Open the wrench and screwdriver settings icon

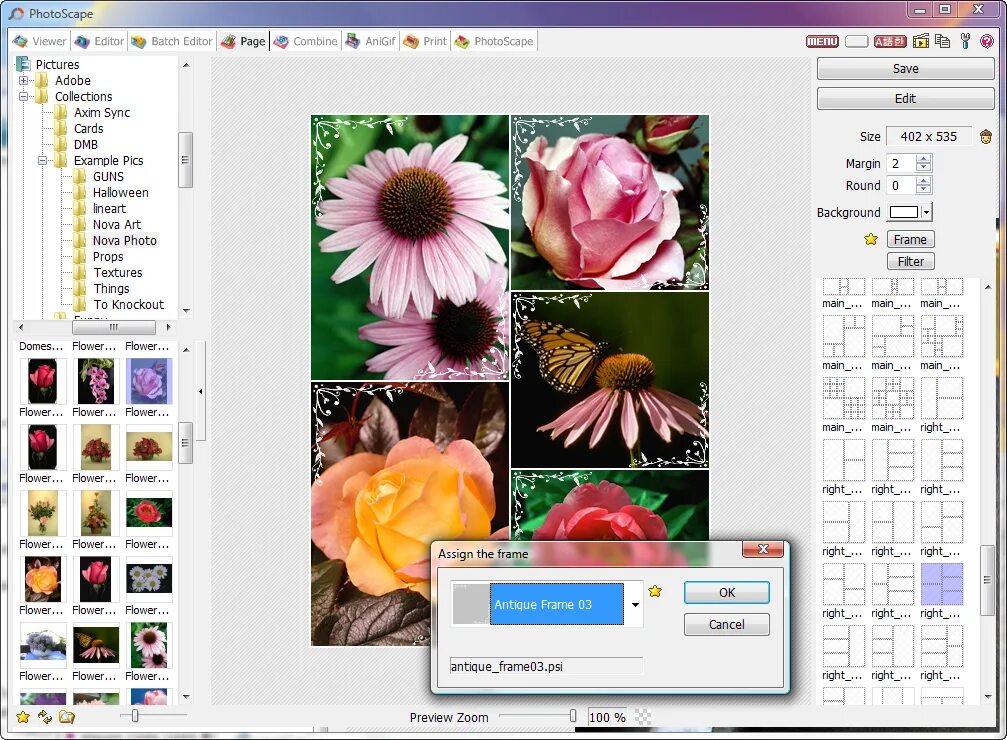(965, 41)
